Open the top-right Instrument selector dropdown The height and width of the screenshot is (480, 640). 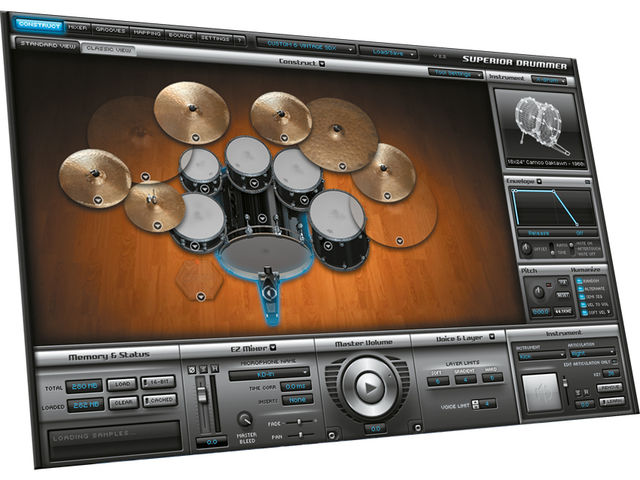pyautogui.click(x=550, y=80)
